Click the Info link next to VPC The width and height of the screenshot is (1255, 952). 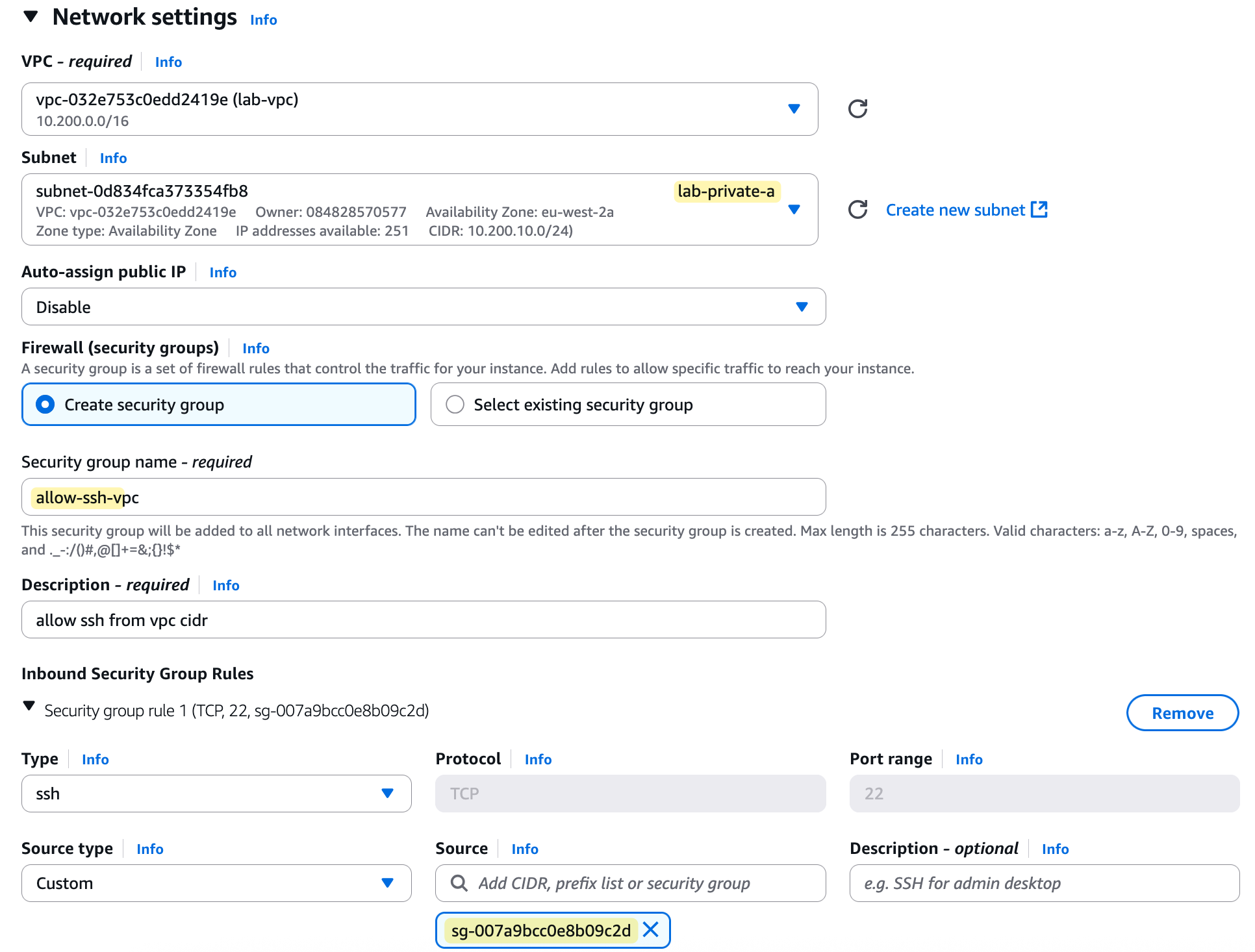coord(168,62)
